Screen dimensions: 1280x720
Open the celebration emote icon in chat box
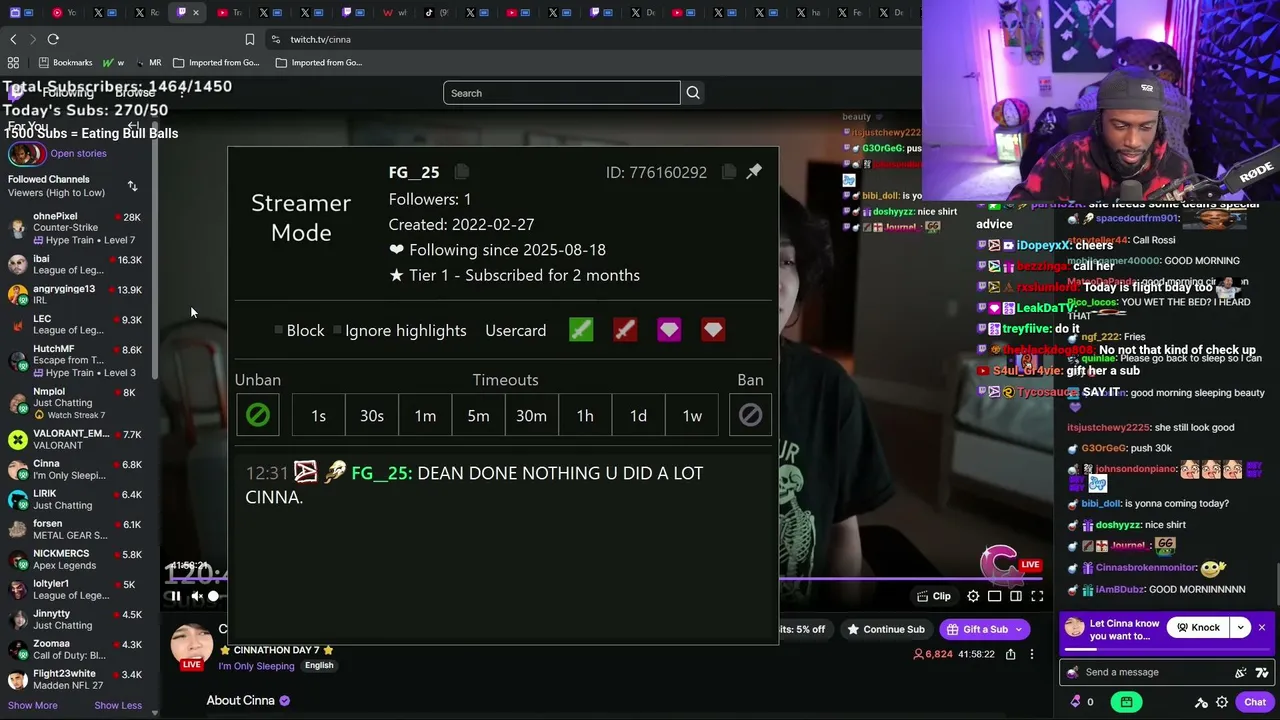[x=1241, y=673]
